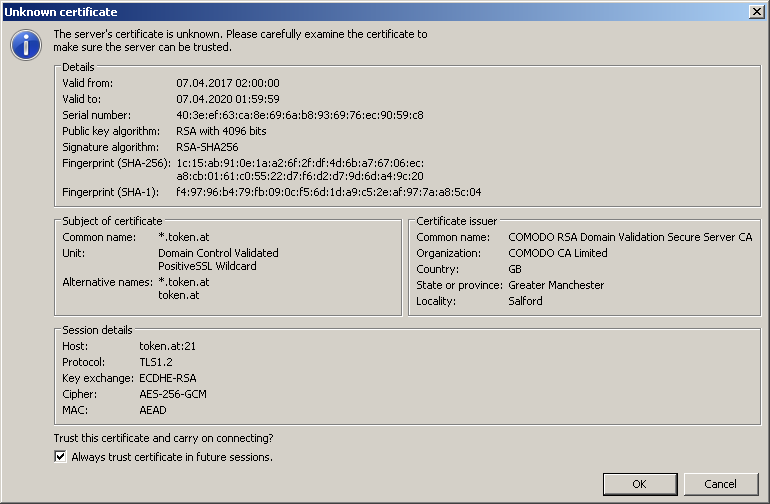Click the issuer name COMODO RSA Domain Validation
Image resolution: width=770 pixels, height=504 pixels.
point(630,237)
